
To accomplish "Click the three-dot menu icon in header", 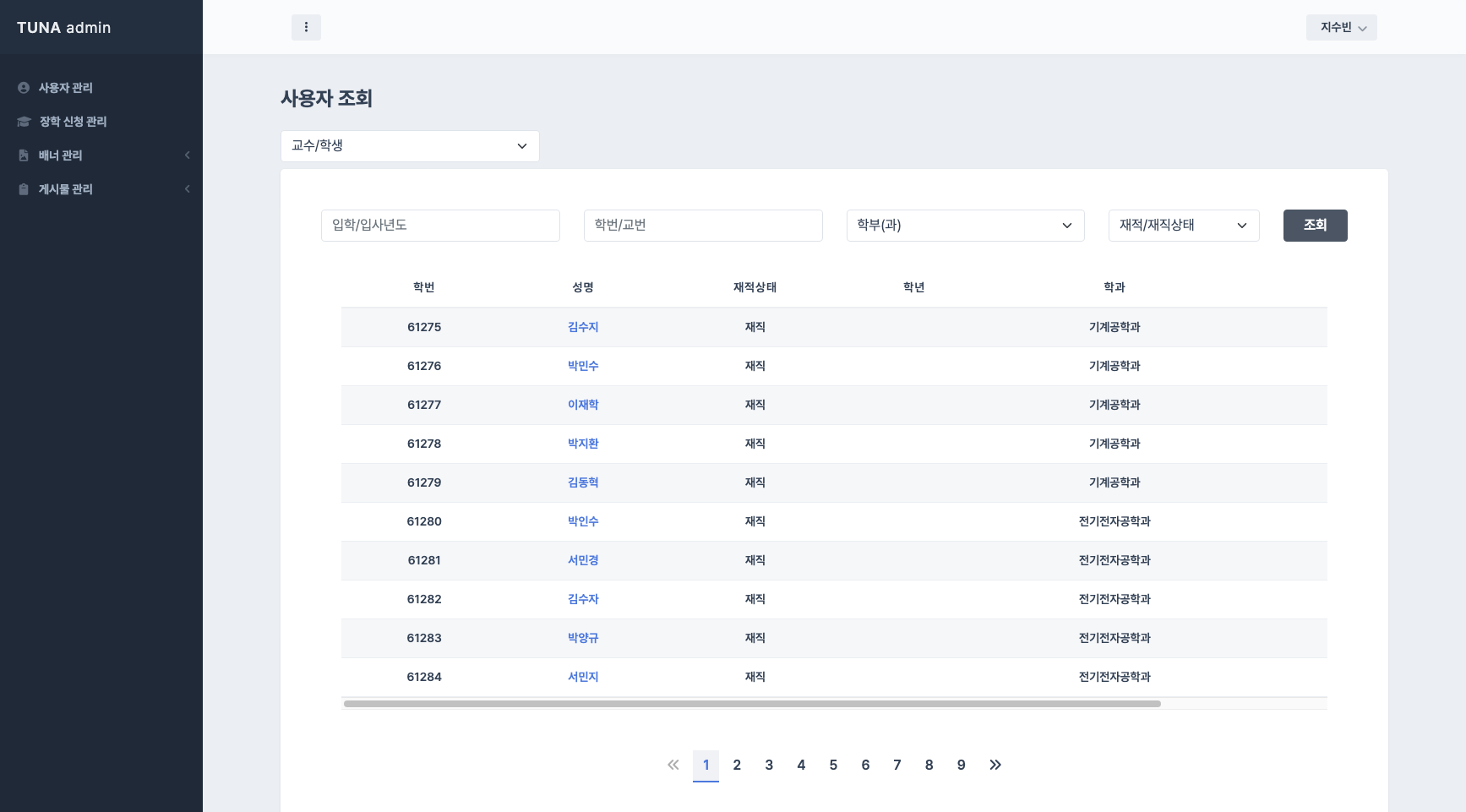I will coord(306,27).
